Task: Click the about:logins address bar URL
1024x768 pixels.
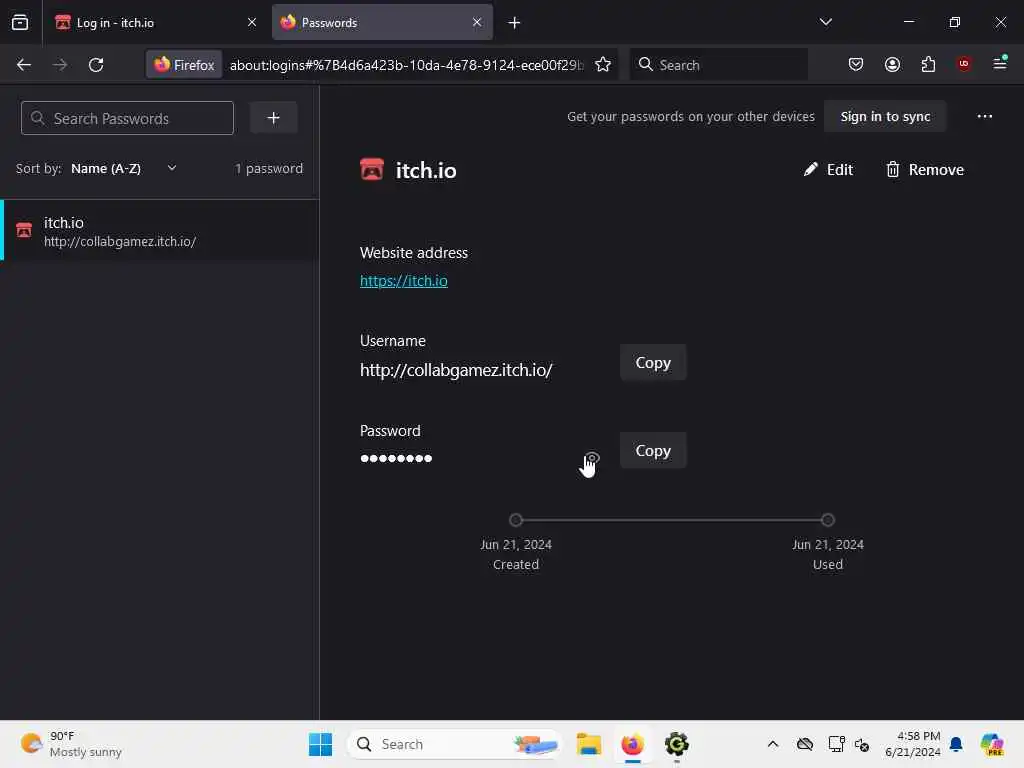Action: 407,65
